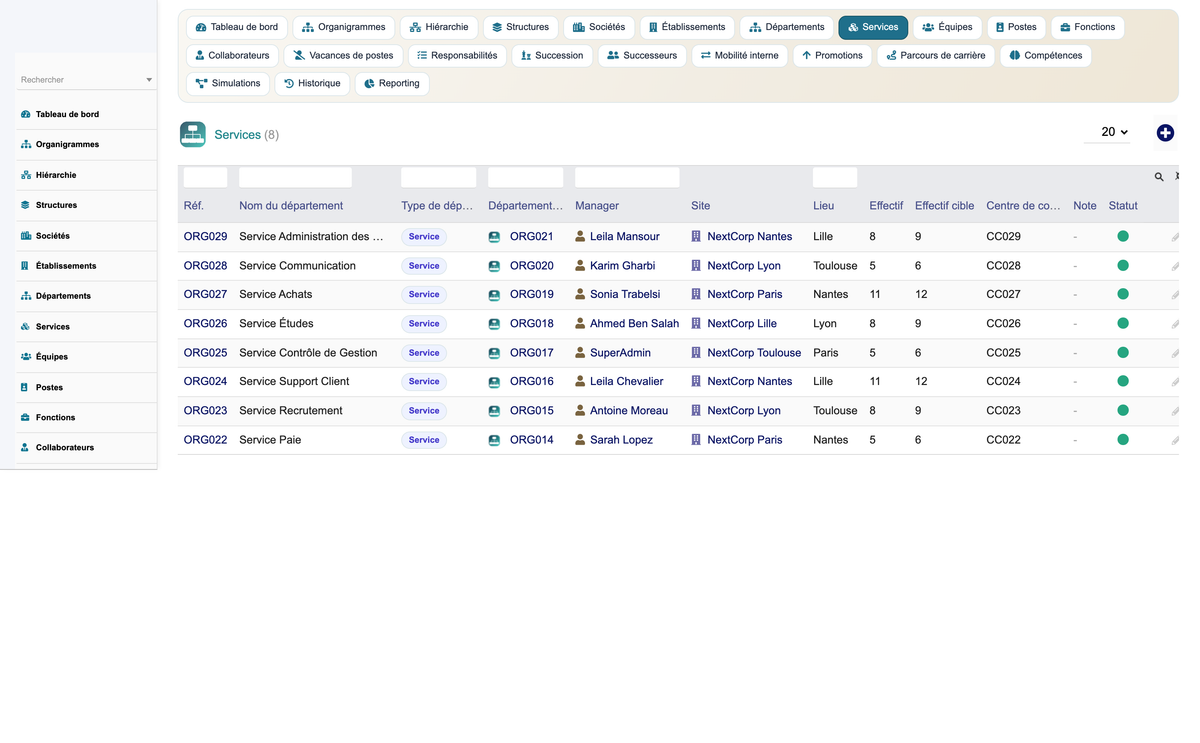
Task: Switch to the top Organigrammes tab
Action: click(344, 27)
